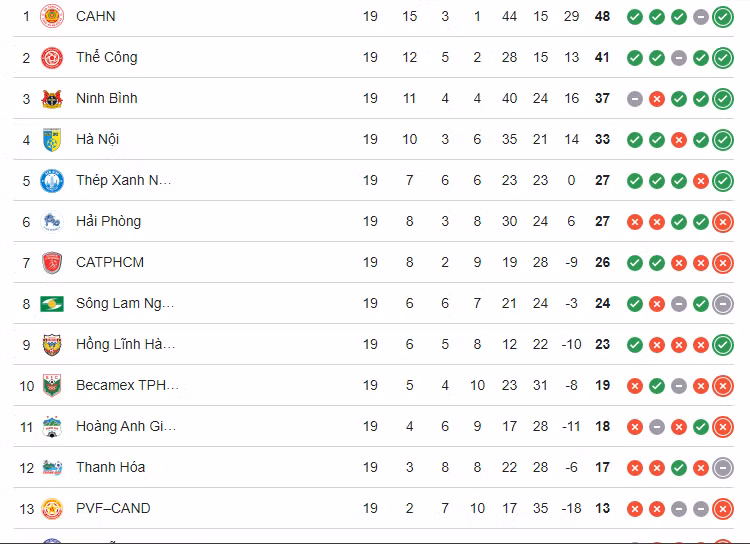
Task: Click CAHN's 48 points value
Action: click(602, 16)
